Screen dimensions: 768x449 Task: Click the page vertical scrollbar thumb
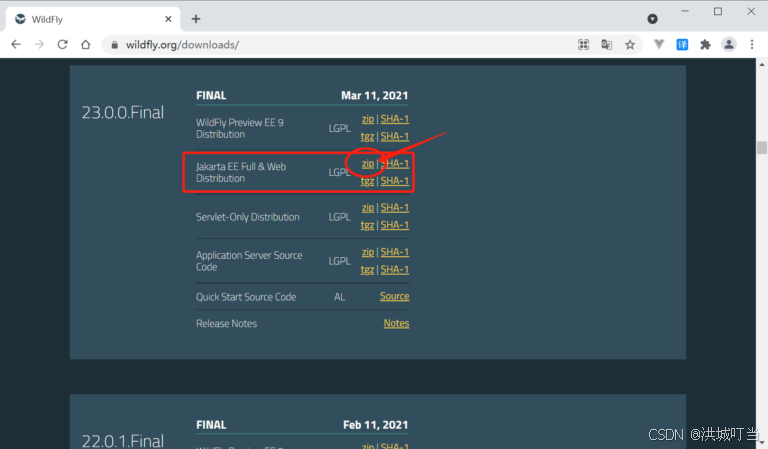pos(762,147)
